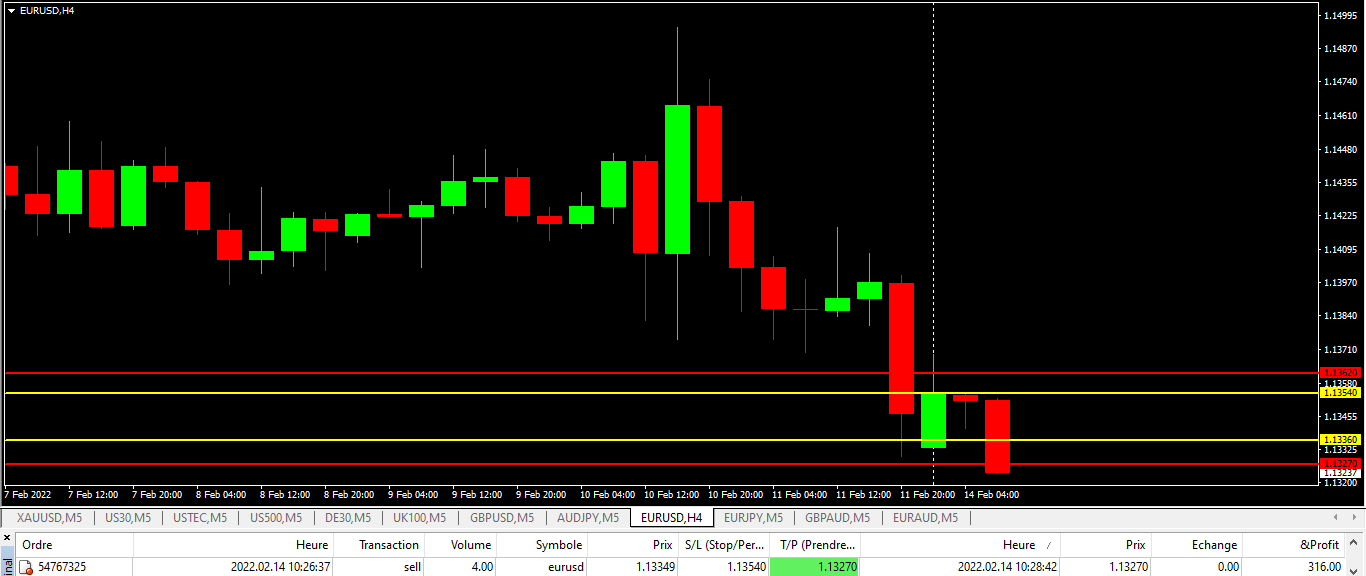Click the Prix header next to Symbole
The width and height of the screenshot is (1366, 576).
(633, 545)
